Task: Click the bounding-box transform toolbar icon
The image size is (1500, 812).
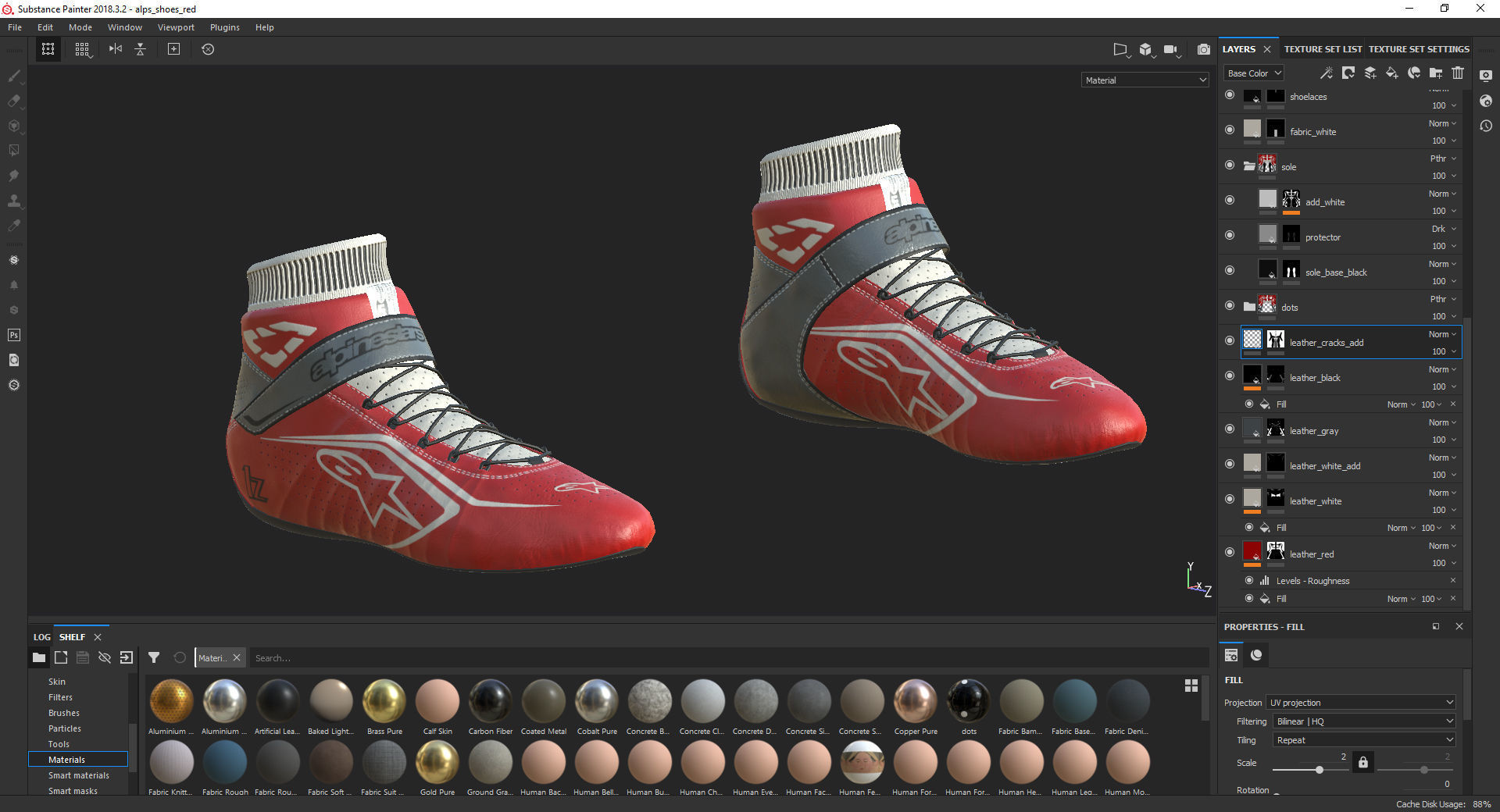Action: coord(48,49)
